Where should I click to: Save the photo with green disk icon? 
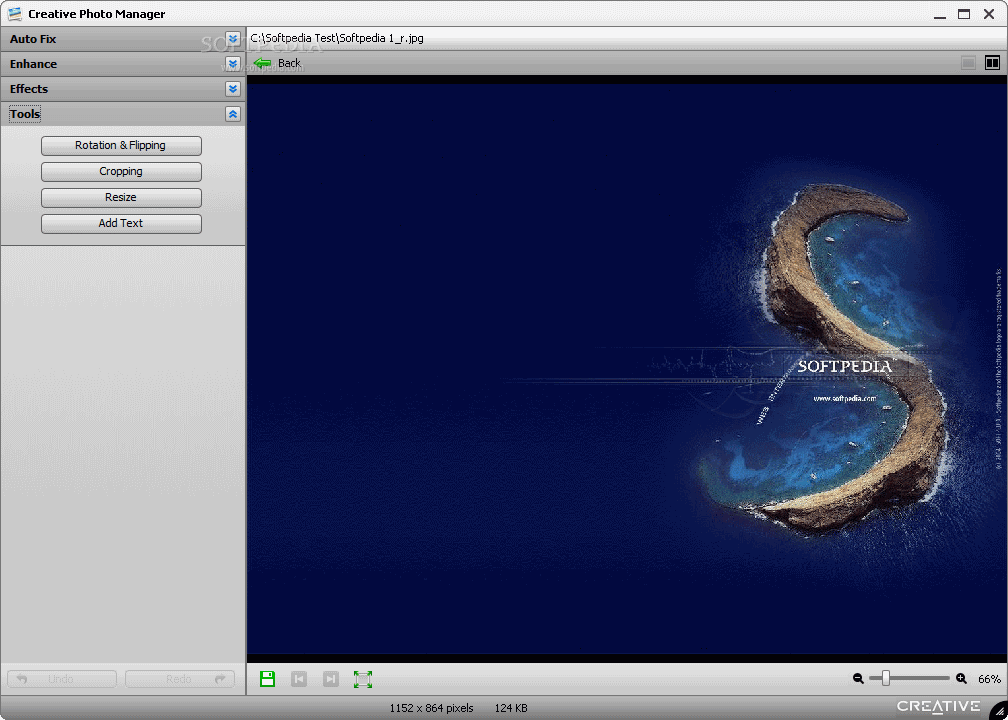(267, 679)
